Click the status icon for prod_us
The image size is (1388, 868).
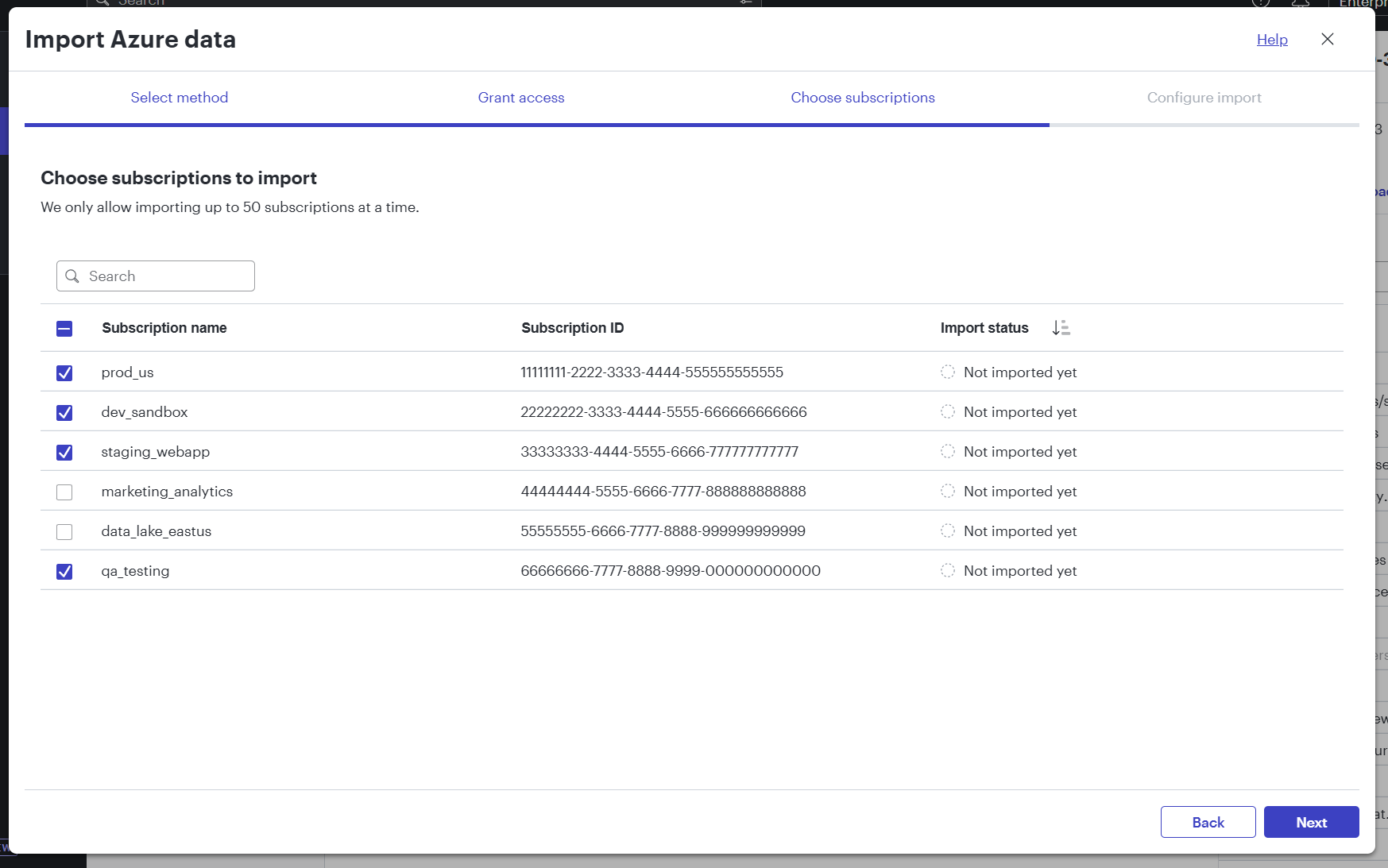[x=947, y=372]
